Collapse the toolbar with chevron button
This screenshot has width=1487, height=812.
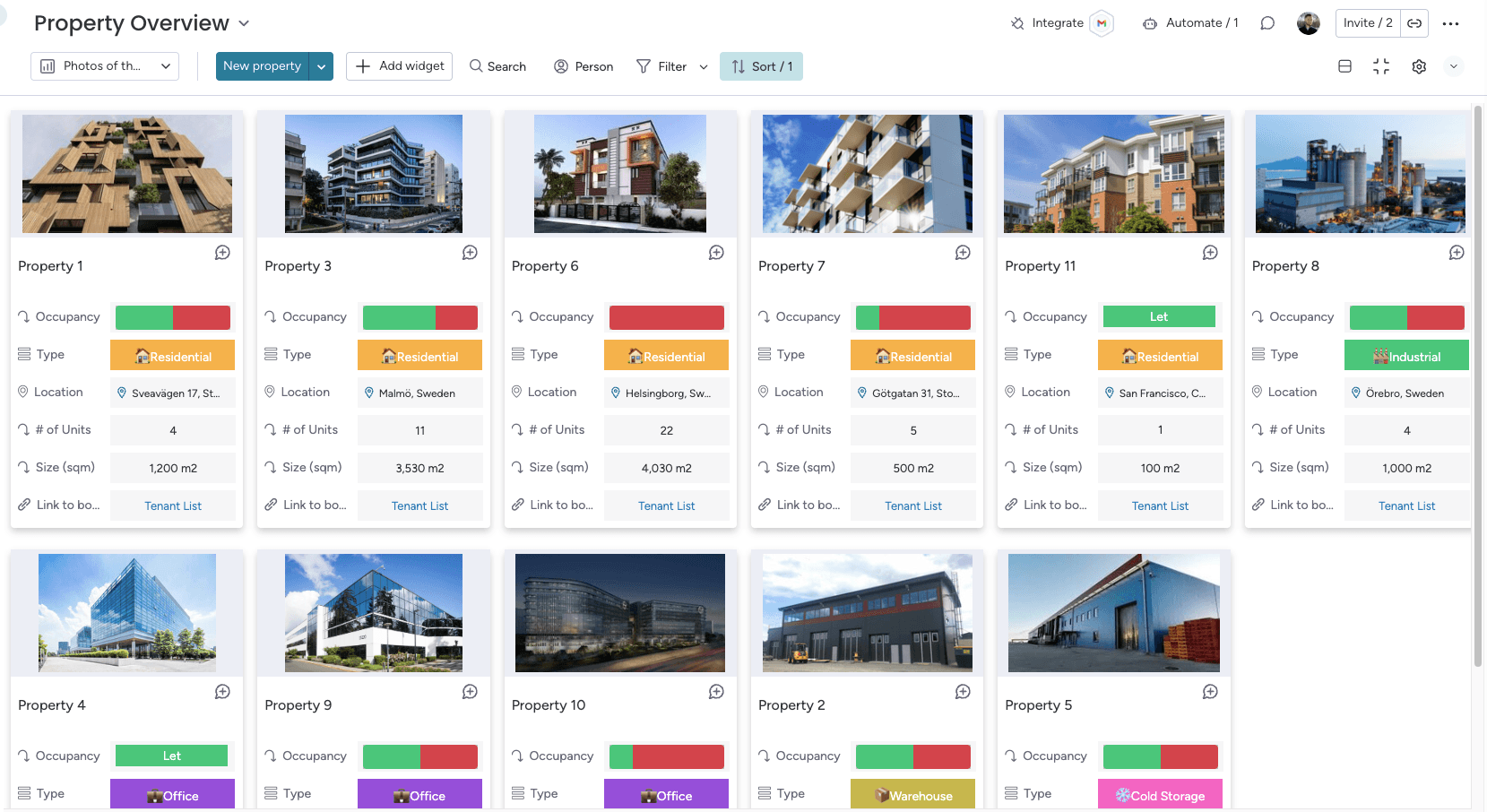coord(1454,66)
